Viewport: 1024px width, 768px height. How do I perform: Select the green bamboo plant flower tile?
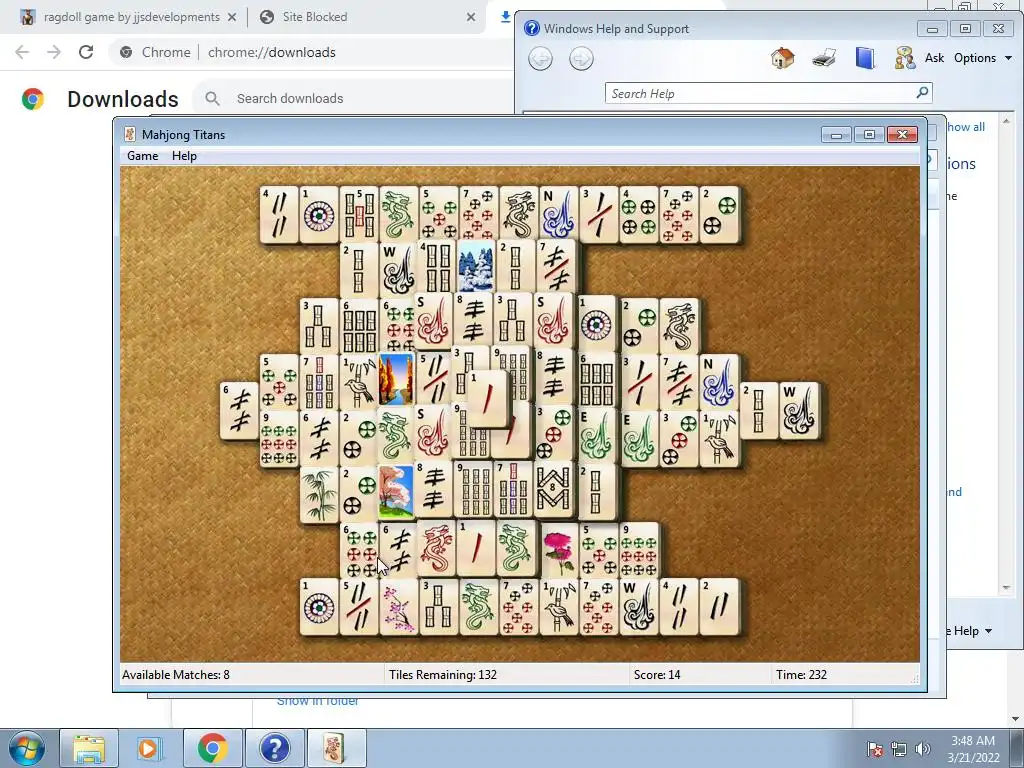(319, 495)
